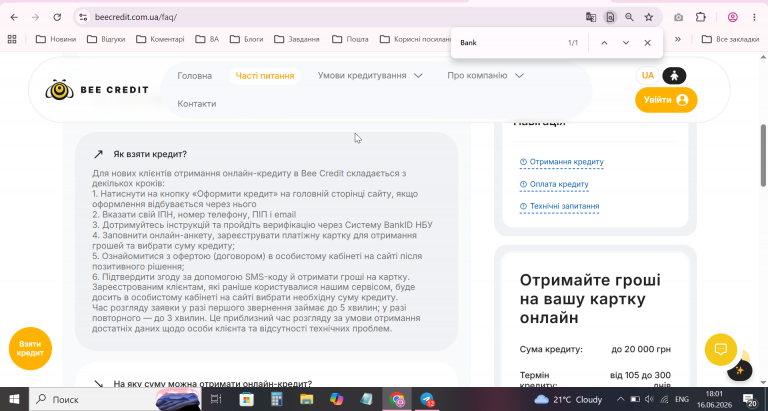
Task: Open the Все закладки folder
Action: tap(730, 39)
